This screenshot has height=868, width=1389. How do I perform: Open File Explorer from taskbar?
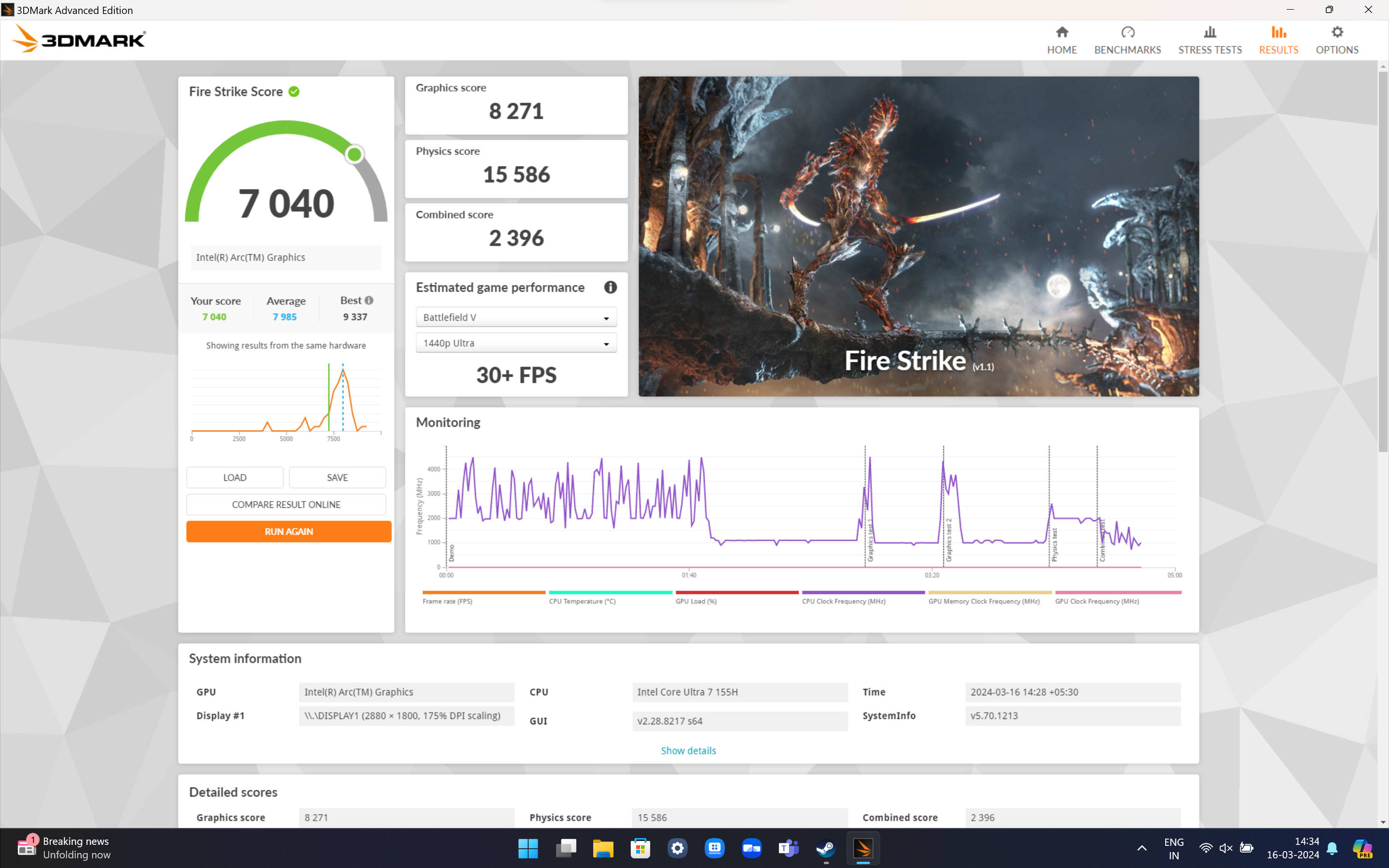click(x=603, y=848)
